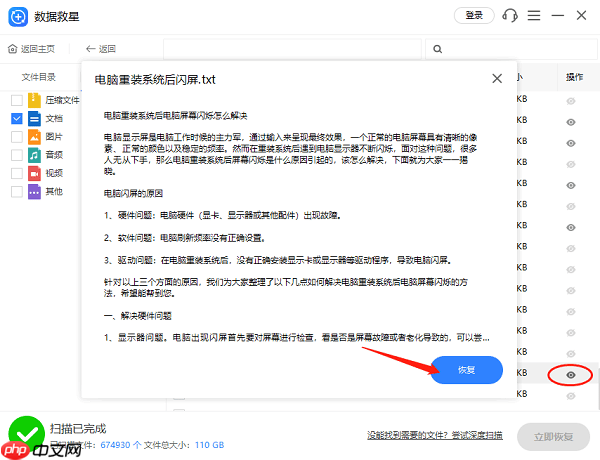Click the 返回 back arrow link
The image size is (600, 460).
coord(101,49)
